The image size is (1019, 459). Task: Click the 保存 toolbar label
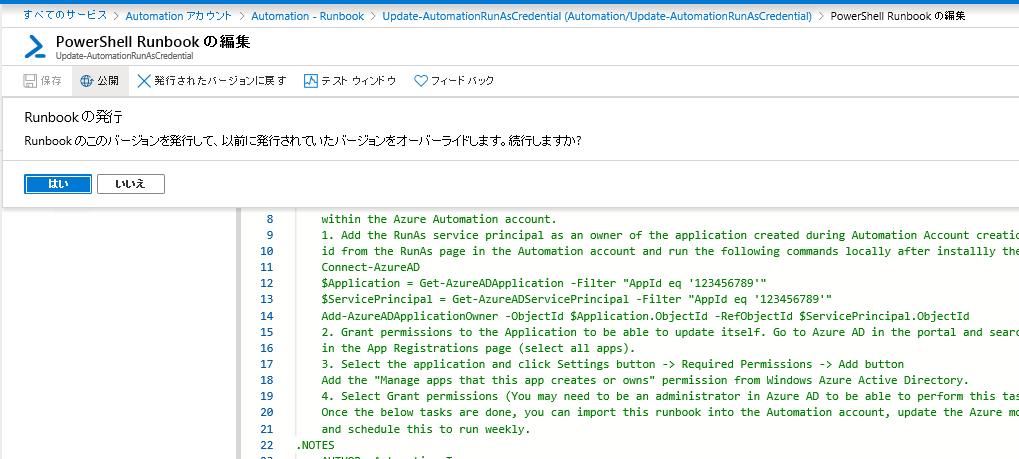click(51, 81)
